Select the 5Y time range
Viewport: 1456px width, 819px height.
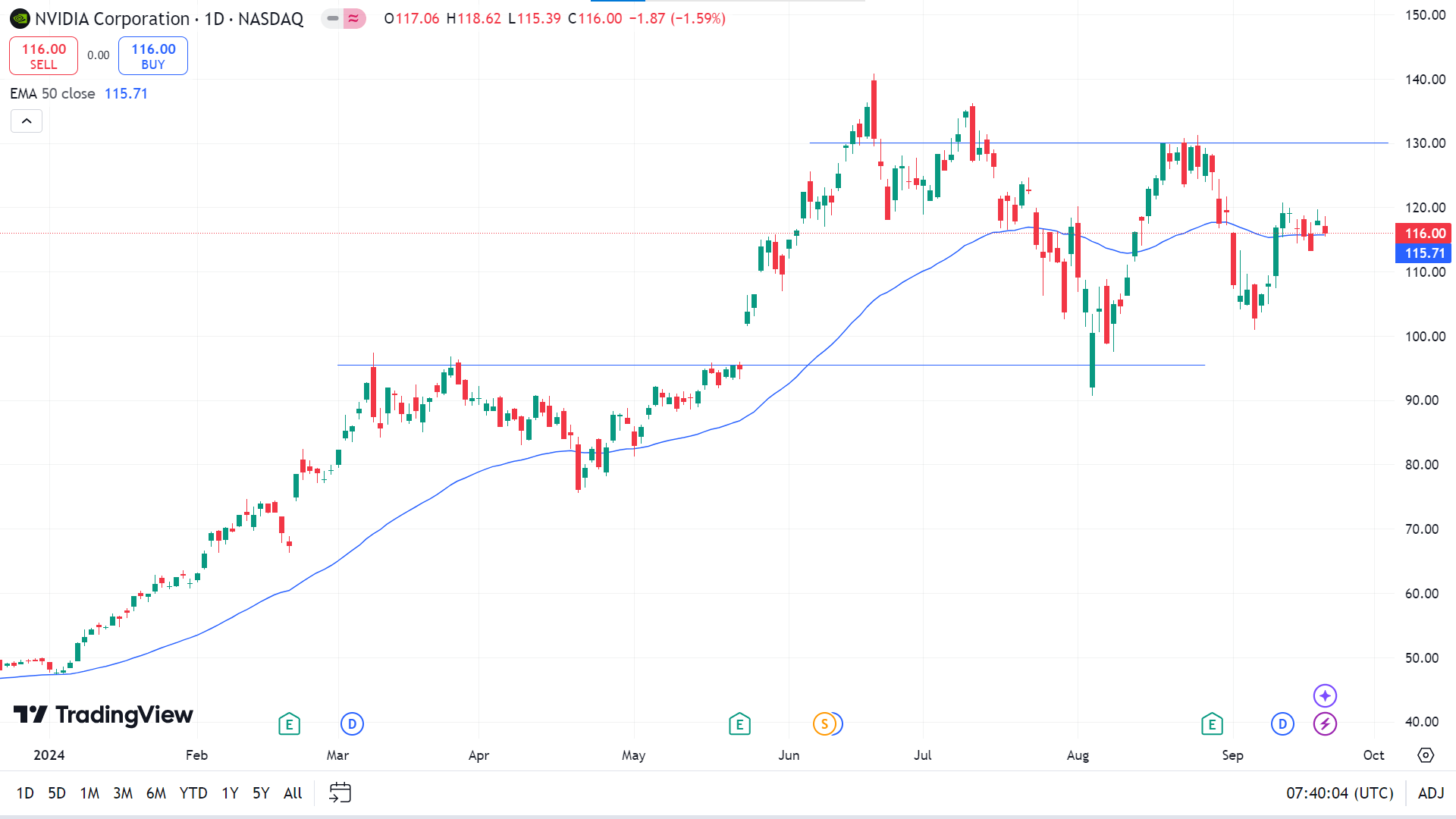[x=261, y=793]
